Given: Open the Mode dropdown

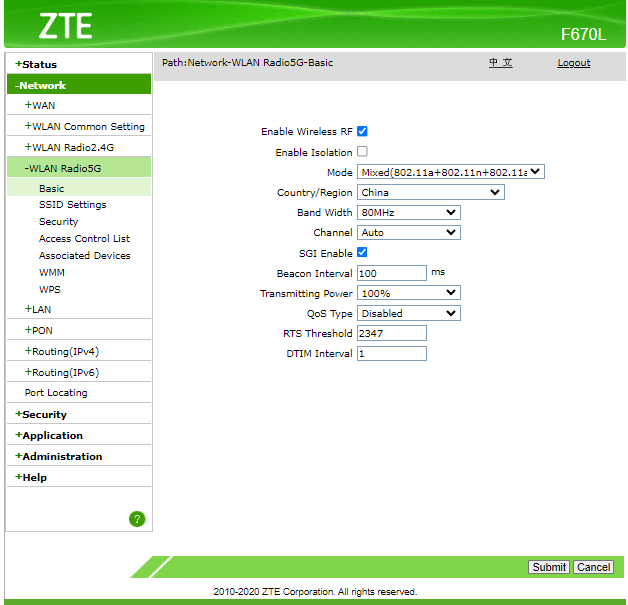Looking at the screenshot, I should 450,172.
